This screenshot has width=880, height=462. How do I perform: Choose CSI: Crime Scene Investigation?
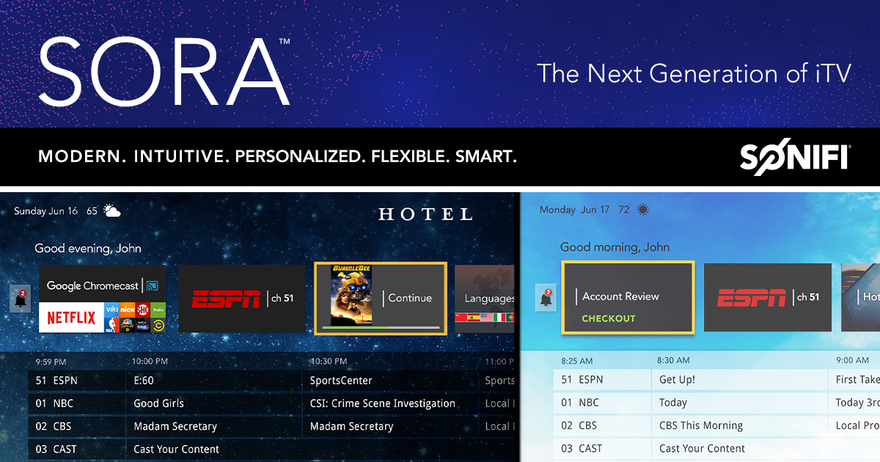pos(390,404)
